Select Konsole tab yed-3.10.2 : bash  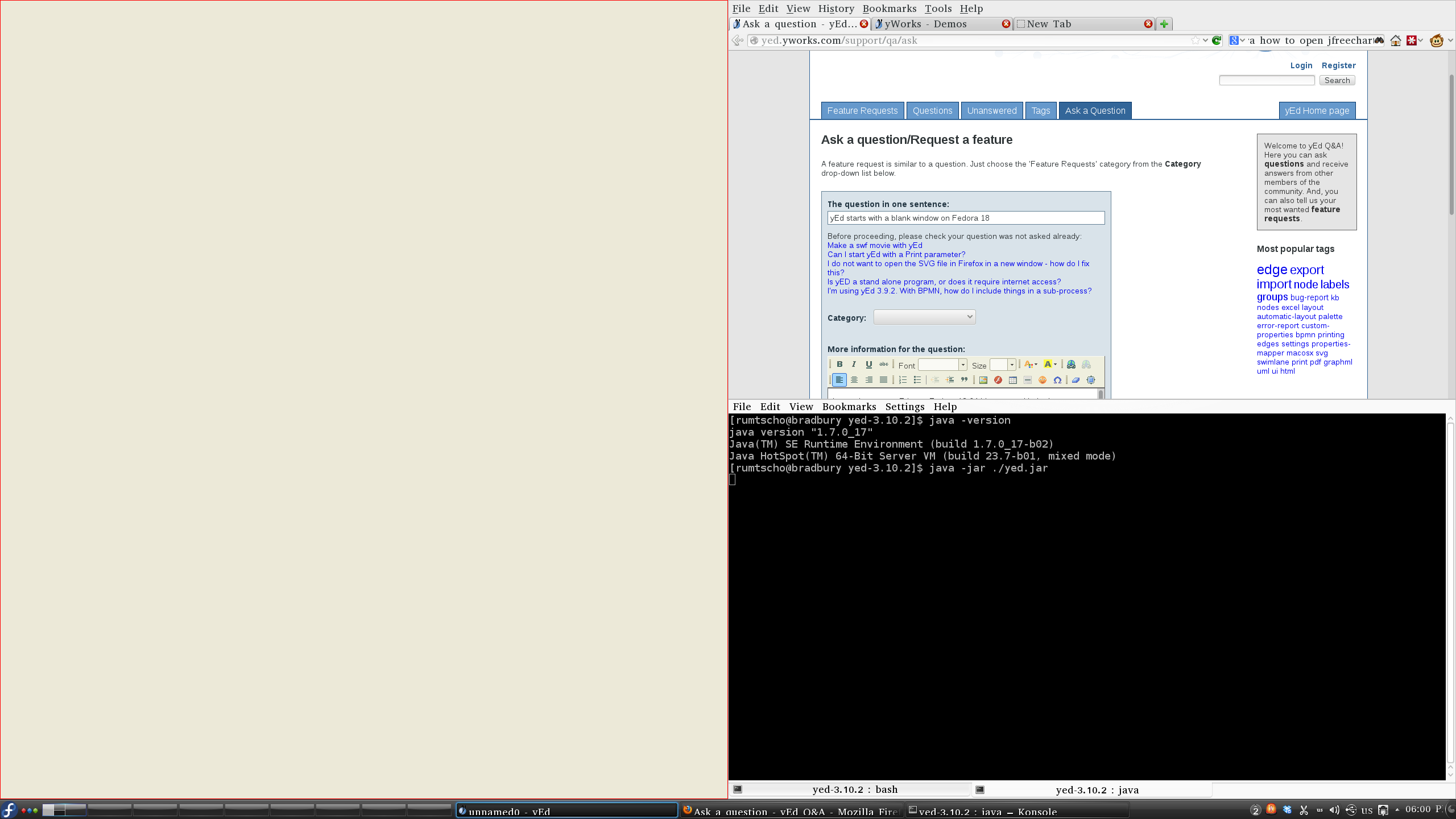850,789
